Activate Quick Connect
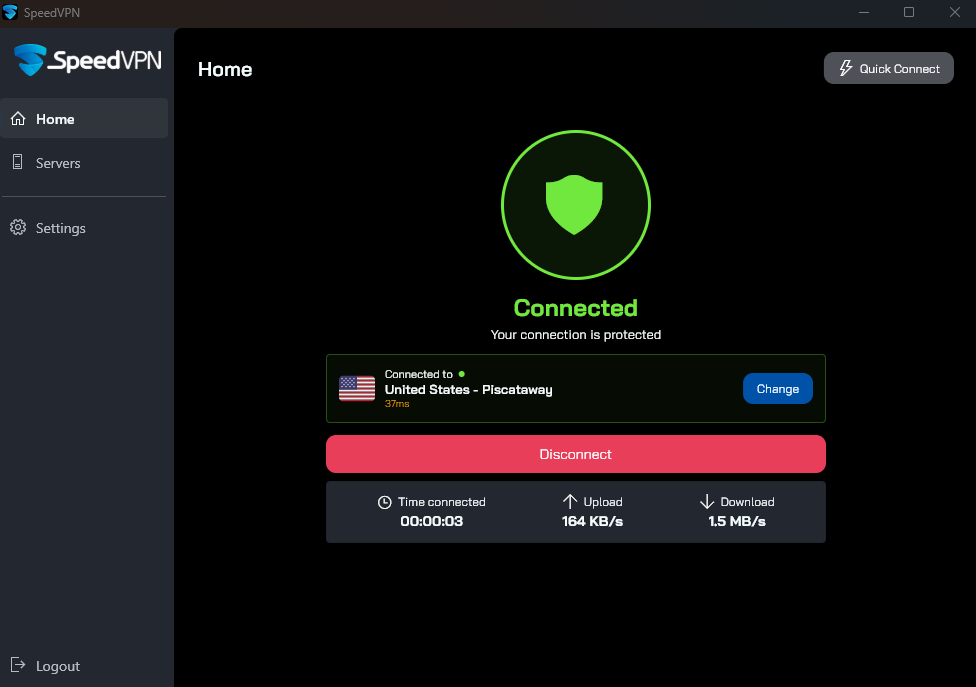This screenshot has width=976, height=687. tap(888, 68)
